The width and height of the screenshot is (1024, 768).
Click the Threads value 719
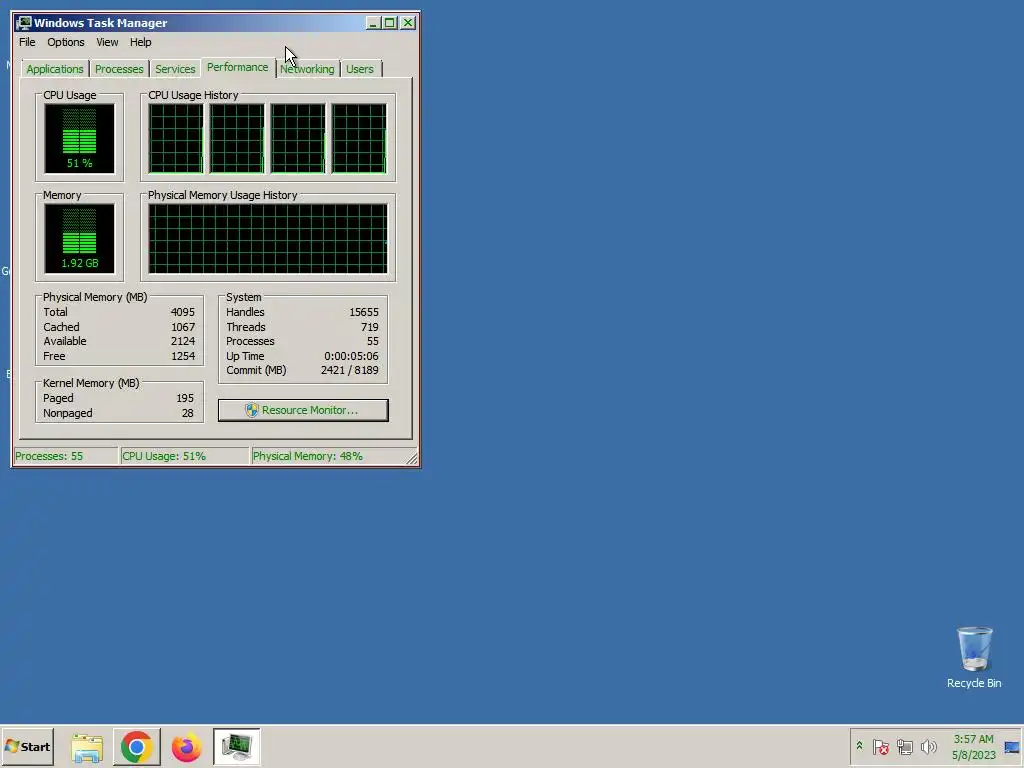[370, 327]
